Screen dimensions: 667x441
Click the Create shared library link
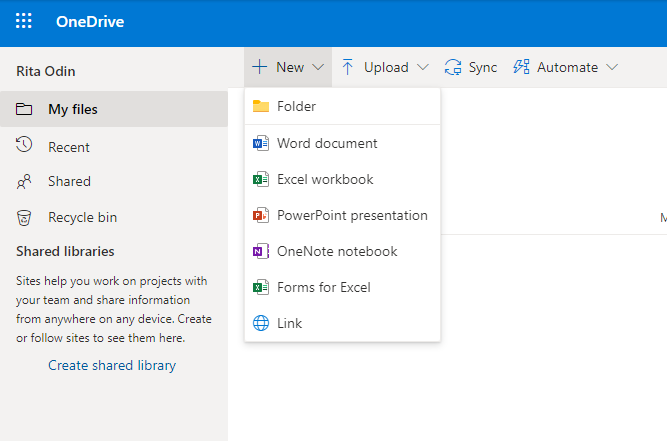[112, 365]
